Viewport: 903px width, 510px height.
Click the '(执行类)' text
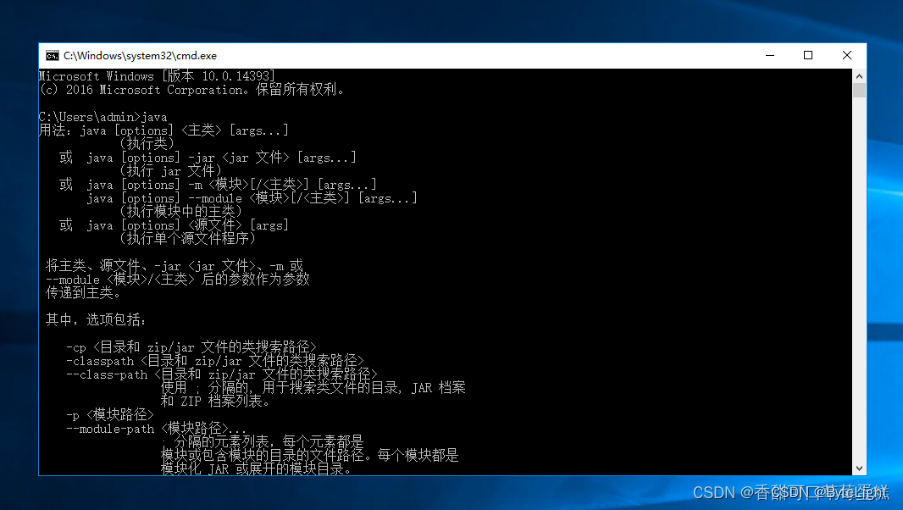click(147, 144)
